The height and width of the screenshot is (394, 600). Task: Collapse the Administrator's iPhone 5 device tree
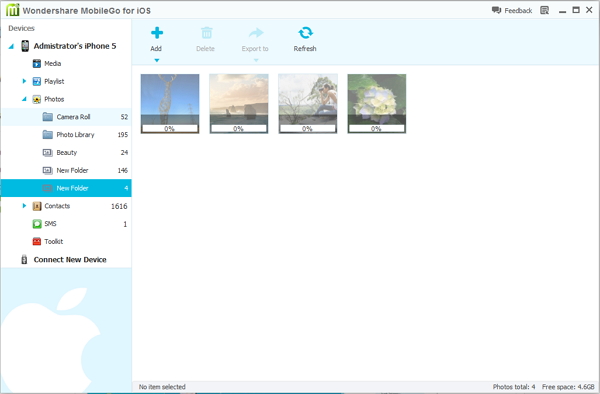point(11,46)
